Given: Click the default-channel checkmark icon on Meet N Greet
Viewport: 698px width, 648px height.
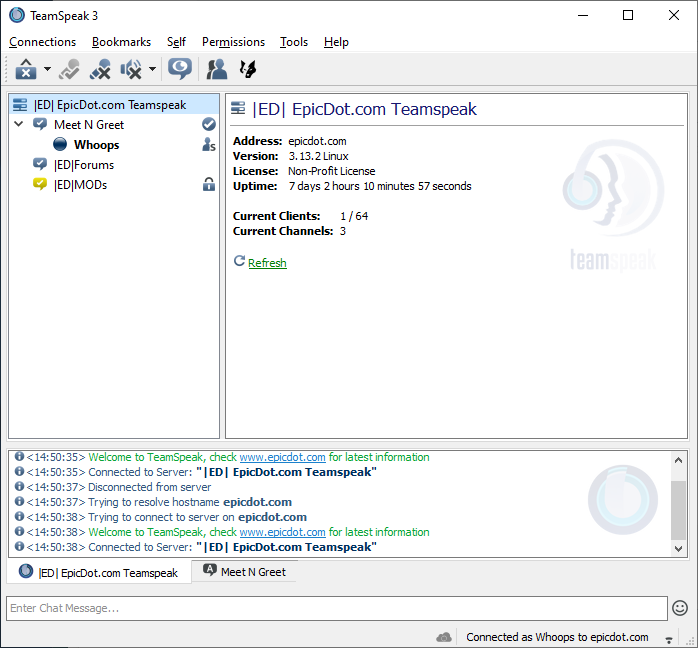Looking at the screenshot, I should [x=209, y=124].
